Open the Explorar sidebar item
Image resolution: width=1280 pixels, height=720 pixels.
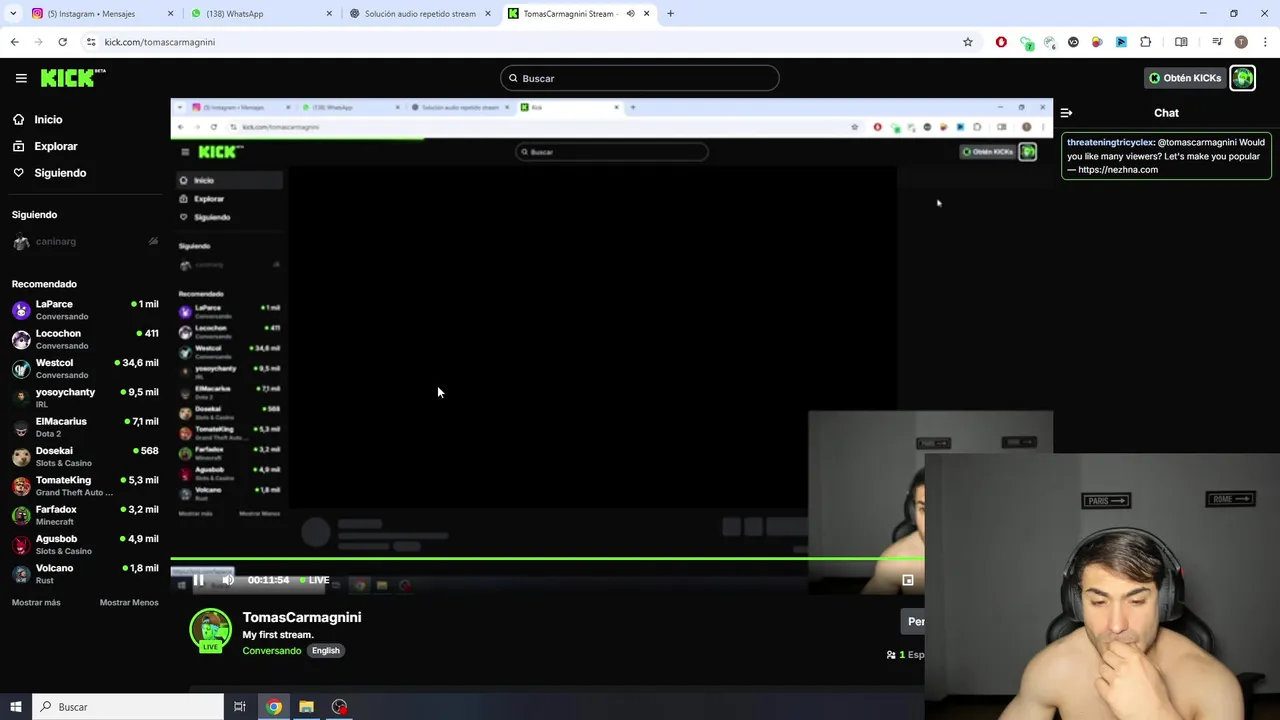point(56,146)
